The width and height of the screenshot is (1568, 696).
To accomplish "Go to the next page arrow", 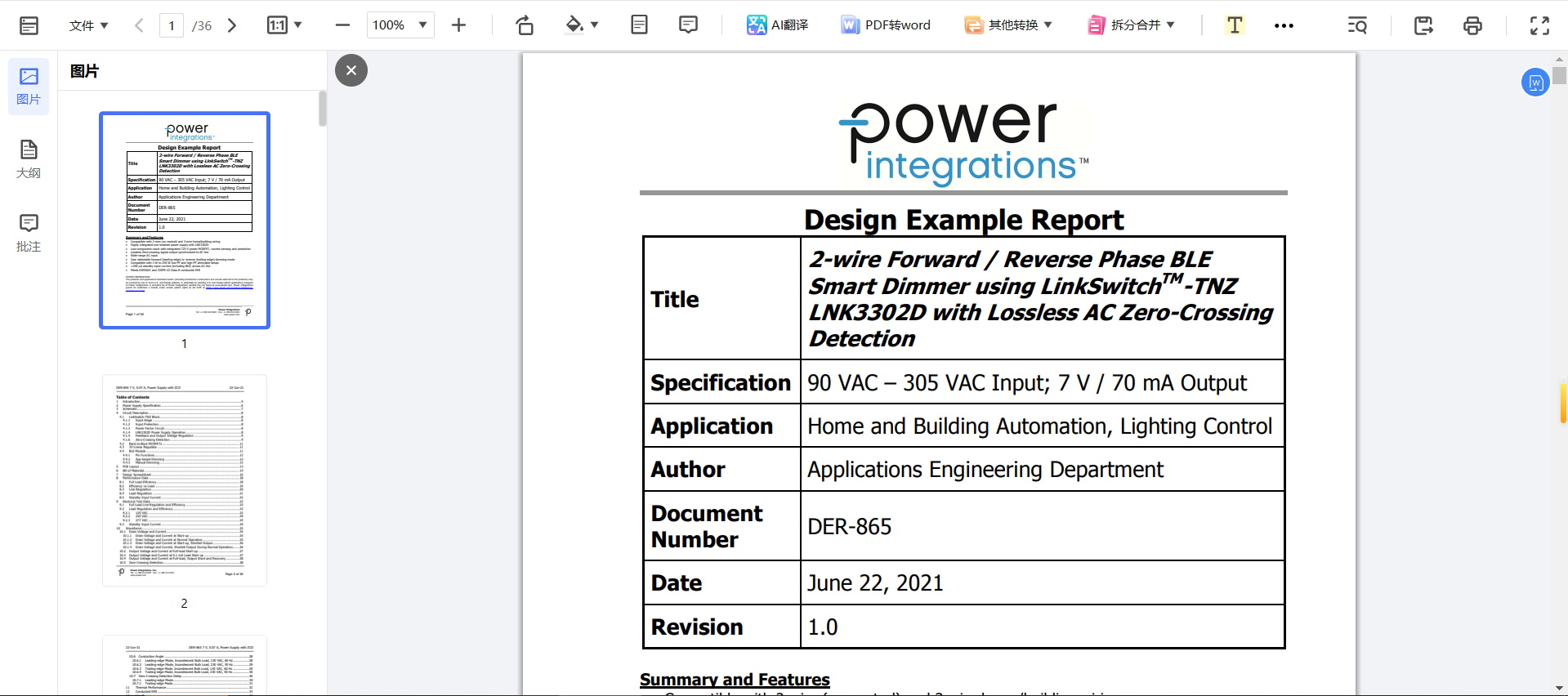I will tap(232, 25).
